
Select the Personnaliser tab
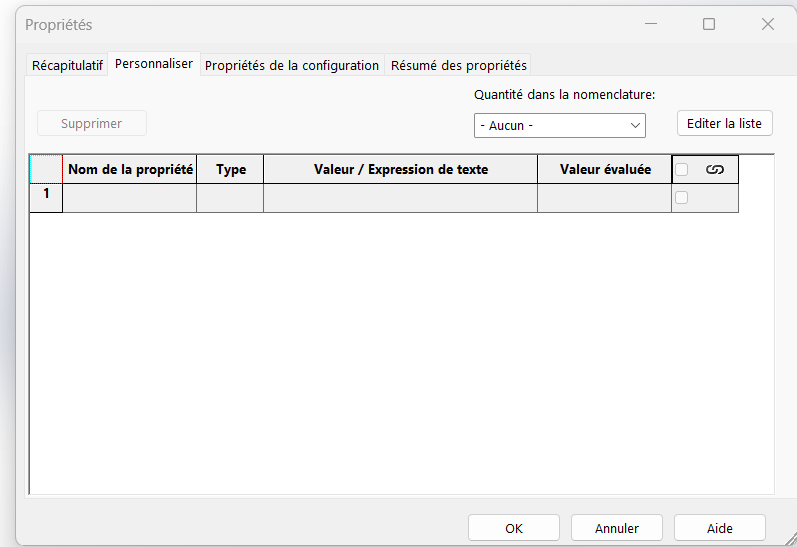click(x=154, y=64)
